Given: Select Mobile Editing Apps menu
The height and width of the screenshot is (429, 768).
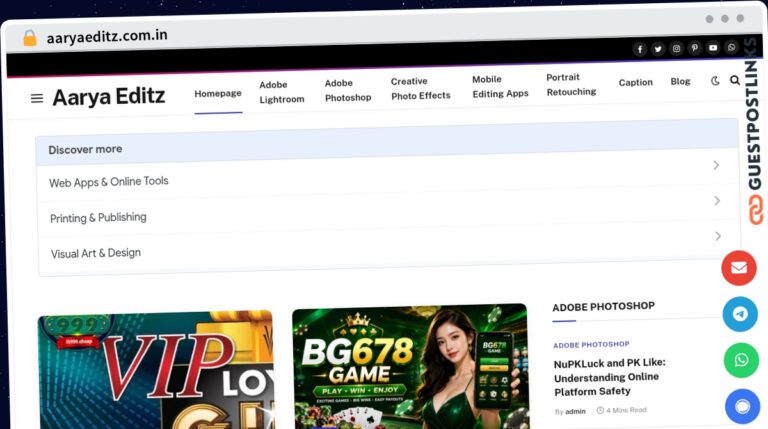Looking at the screenshot, I should [500, 87].
